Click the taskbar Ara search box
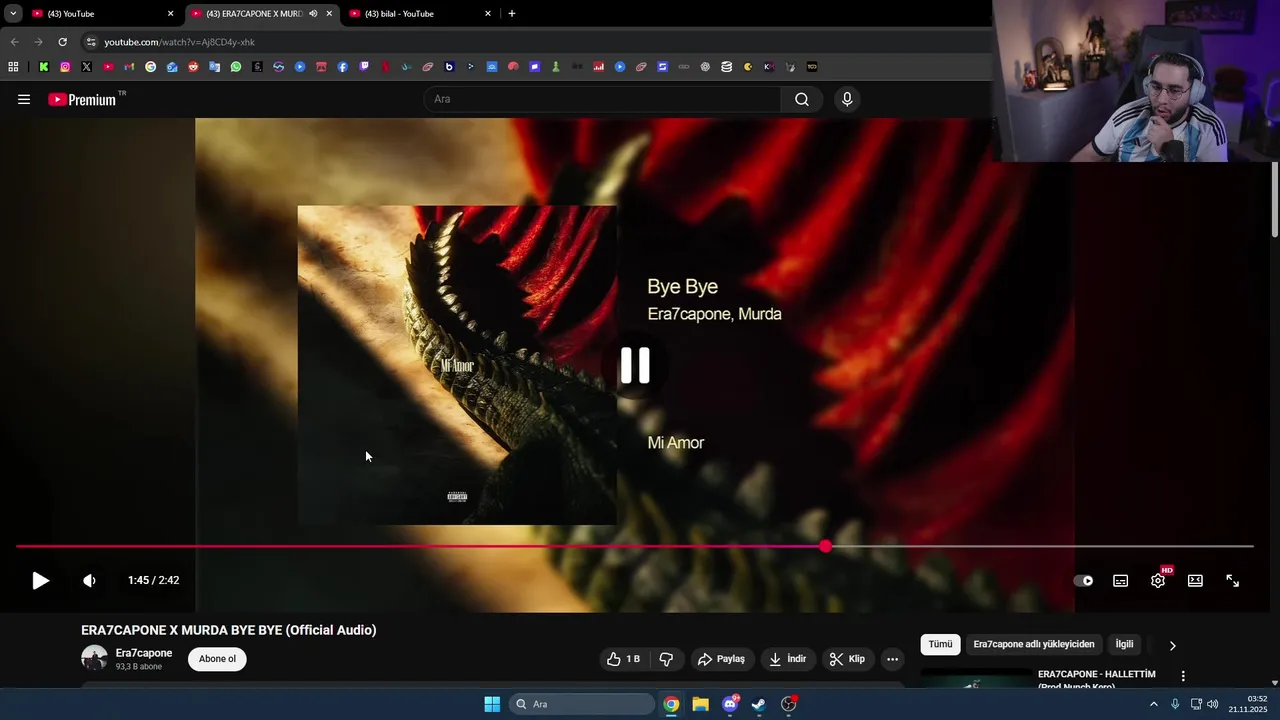 (582, 704)
